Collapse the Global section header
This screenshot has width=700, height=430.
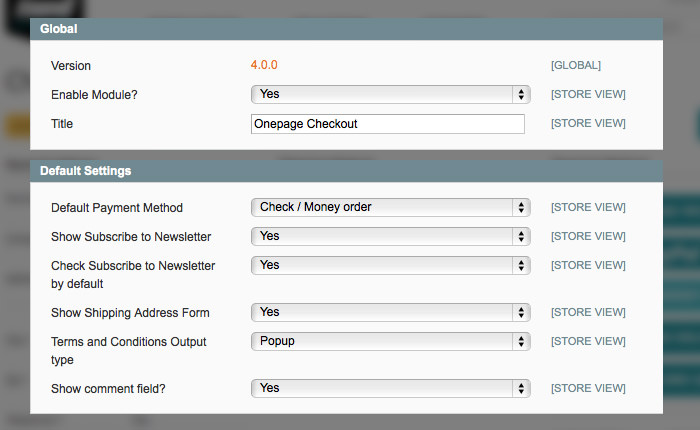346,29
